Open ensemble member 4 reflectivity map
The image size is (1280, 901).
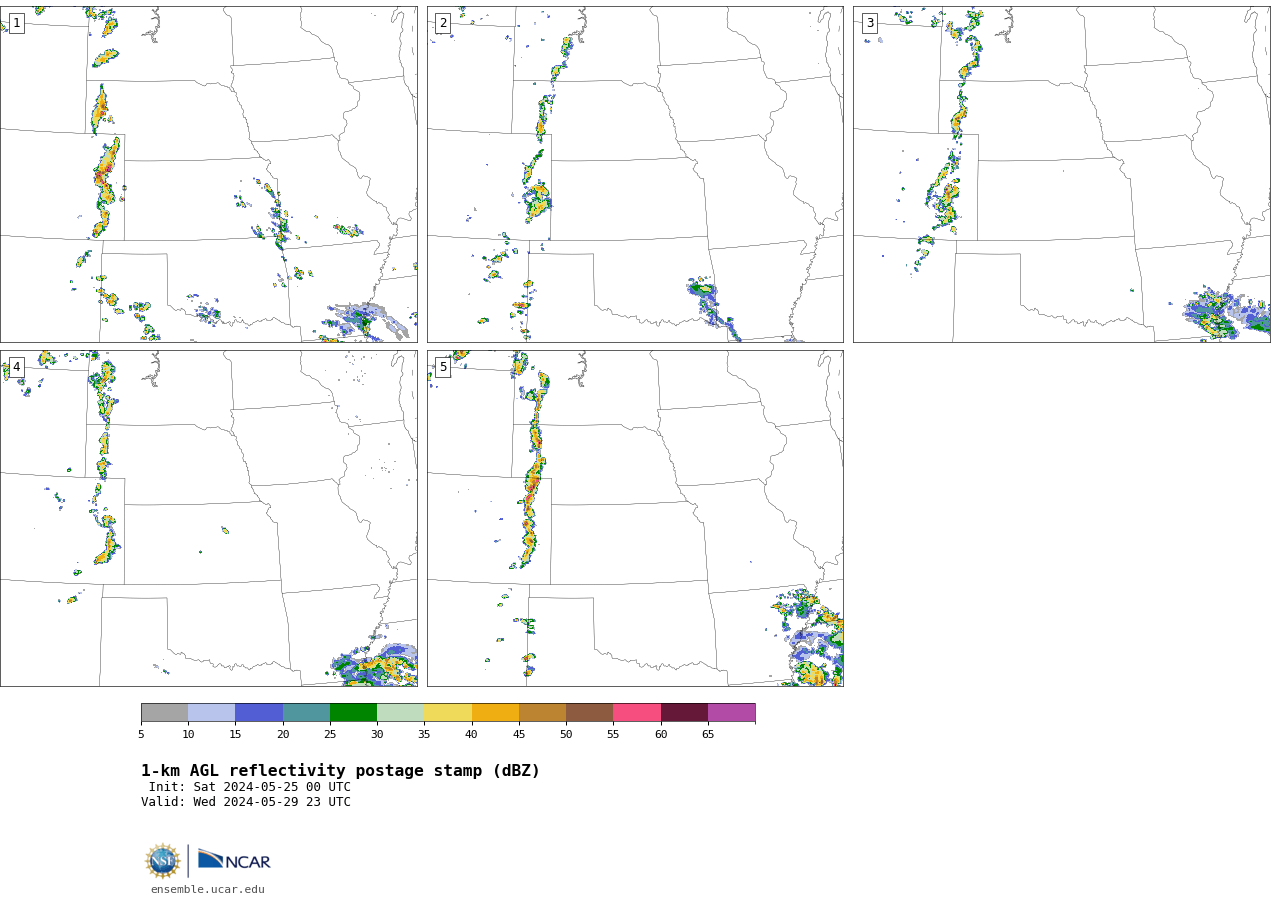point(209,518)
